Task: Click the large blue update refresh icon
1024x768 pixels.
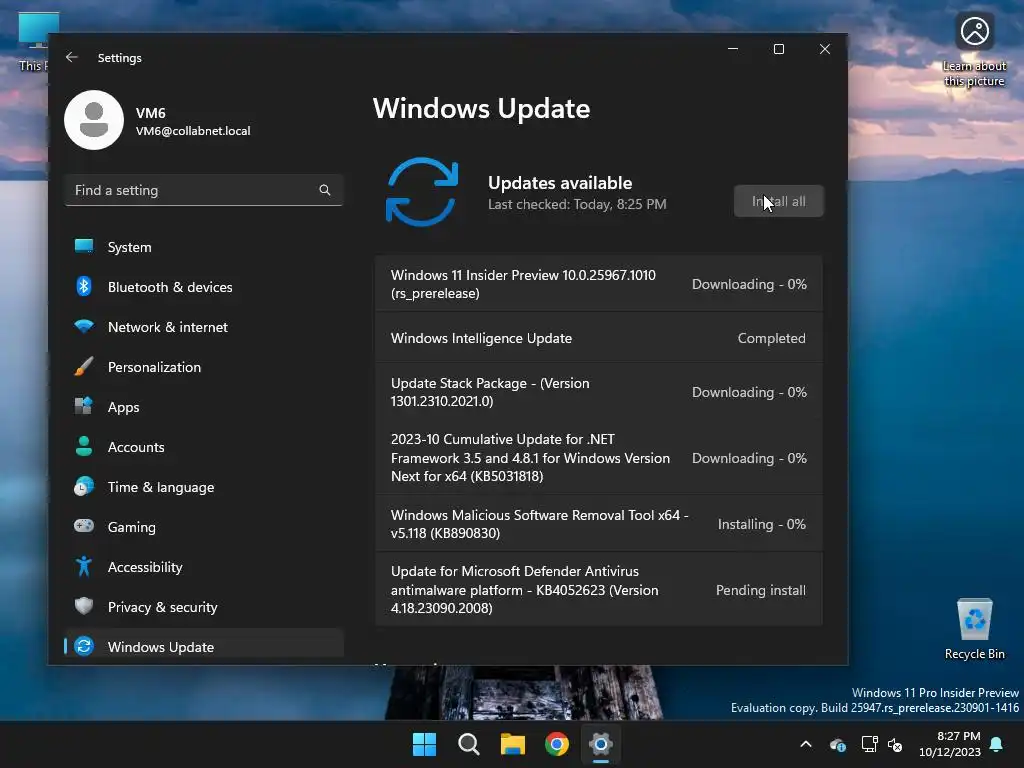Action: [x=422, y=192]
